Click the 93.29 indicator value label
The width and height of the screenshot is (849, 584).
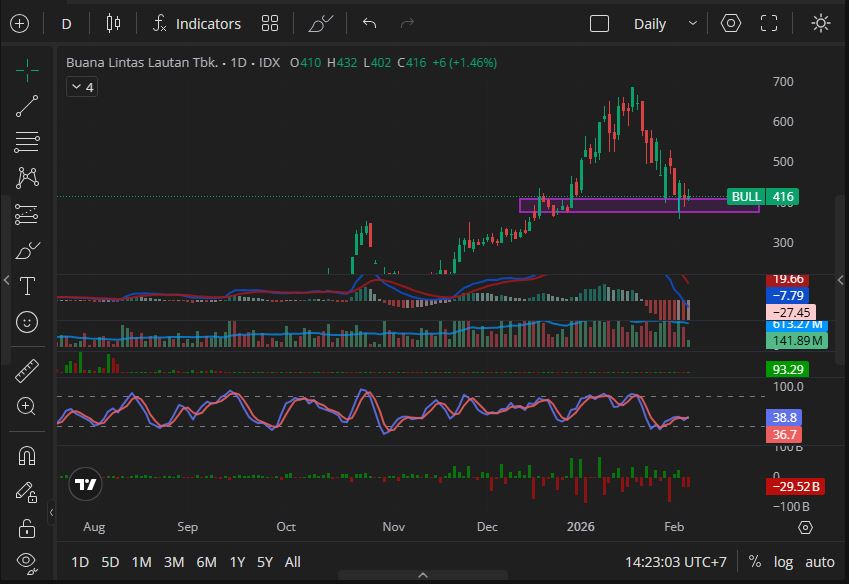[787, 369]
